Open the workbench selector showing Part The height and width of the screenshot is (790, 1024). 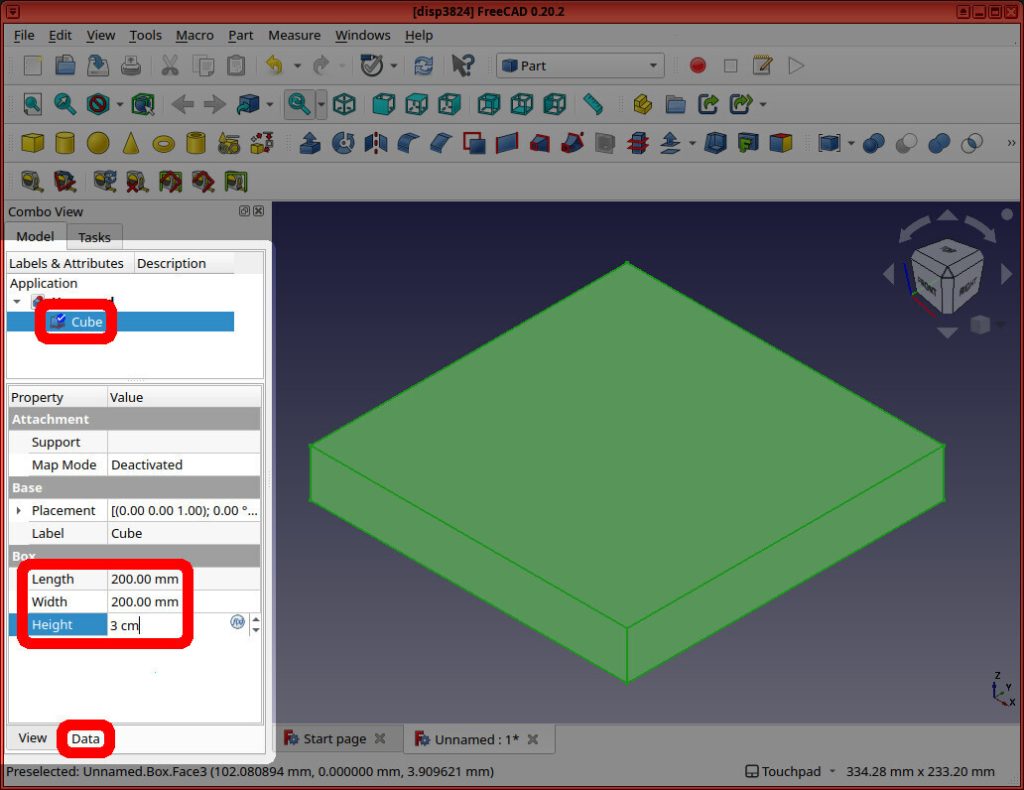click(580, 65)
